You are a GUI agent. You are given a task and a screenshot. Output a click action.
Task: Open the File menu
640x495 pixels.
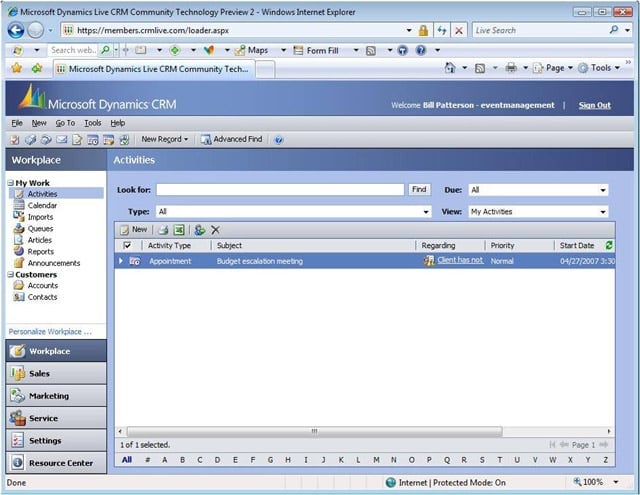click(17, 123)
